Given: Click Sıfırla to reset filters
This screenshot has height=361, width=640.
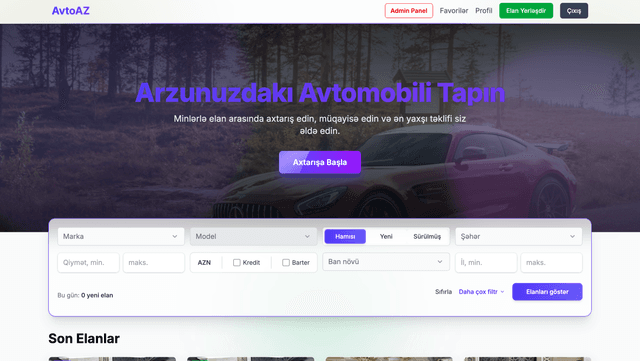Looking at the screenshot, I should [443, 292].
